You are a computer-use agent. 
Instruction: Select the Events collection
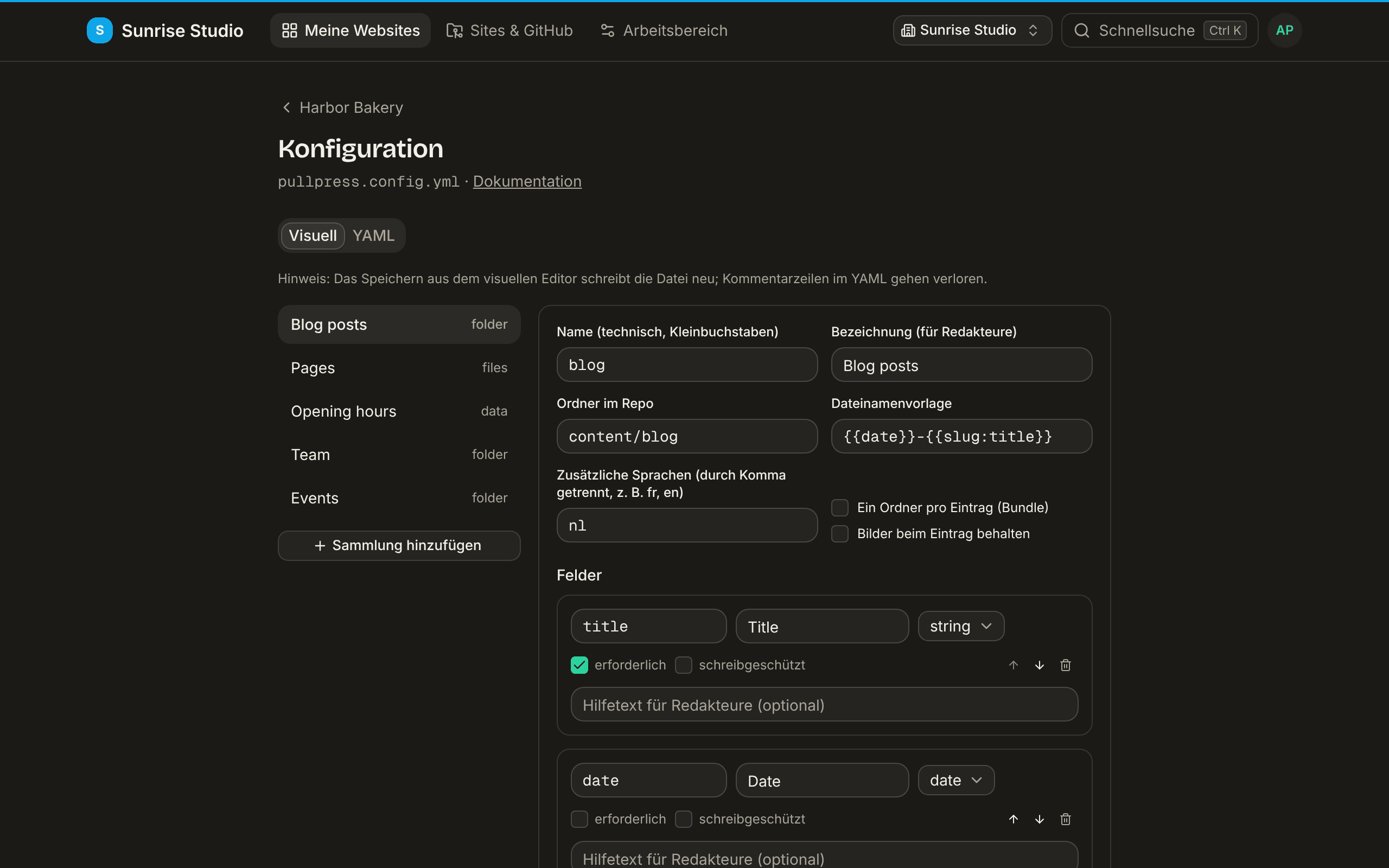tap(399, 497)
